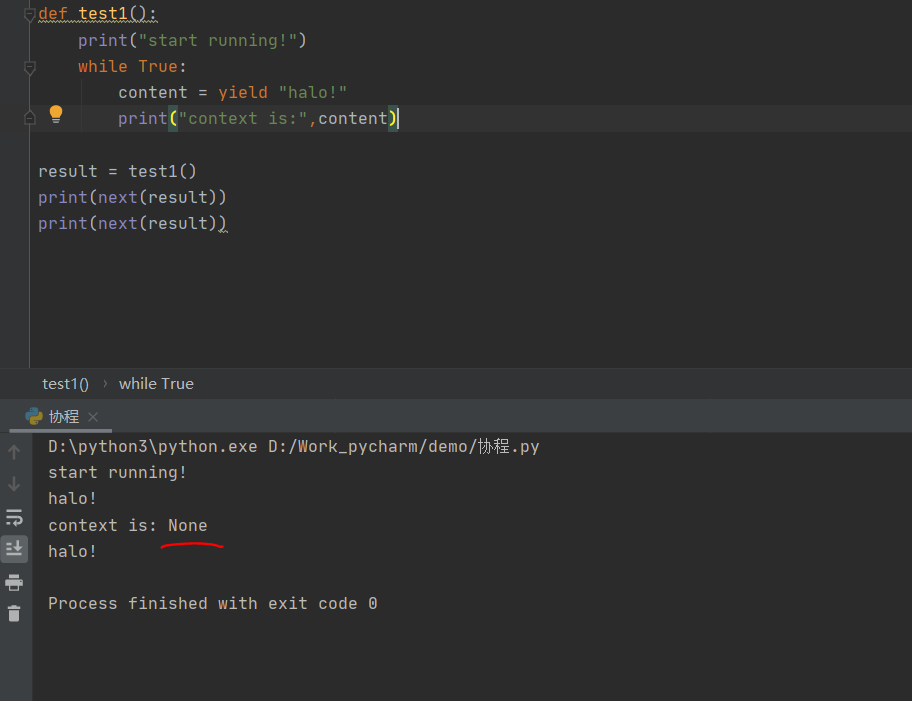Click the print icon in run panel
Image resolution: width=912 pixels, height=701 pixels.
(15, 582)
